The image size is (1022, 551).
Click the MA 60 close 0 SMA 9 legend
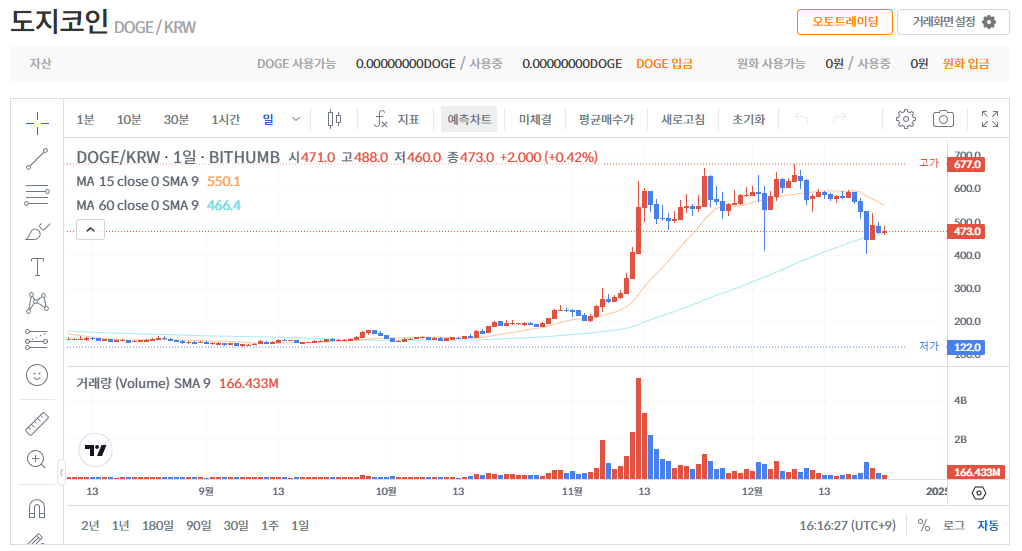137,205
